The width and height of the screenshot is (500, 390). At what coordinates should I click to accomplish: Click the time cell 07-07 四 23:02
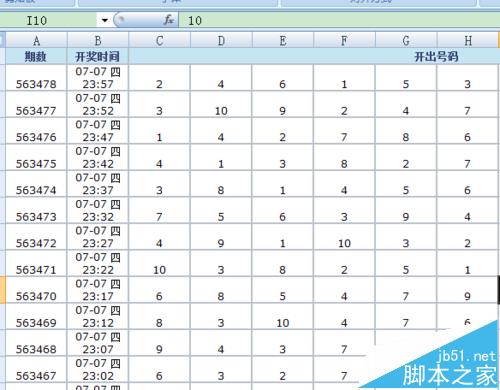point(98,369)
